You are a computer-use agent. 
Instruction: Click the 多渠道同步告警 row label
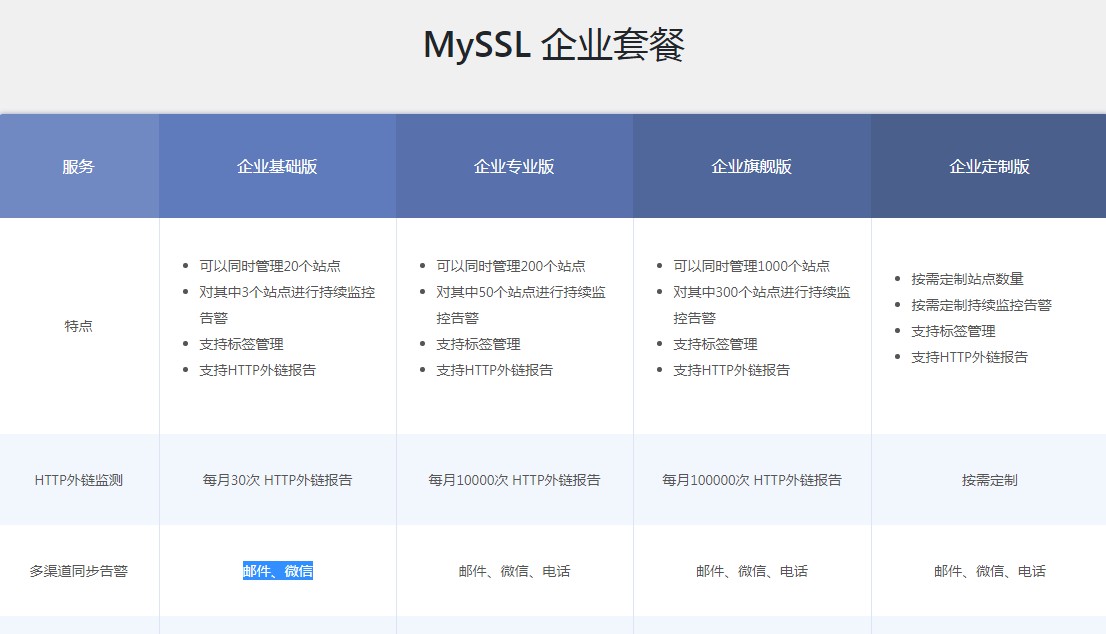78,571
